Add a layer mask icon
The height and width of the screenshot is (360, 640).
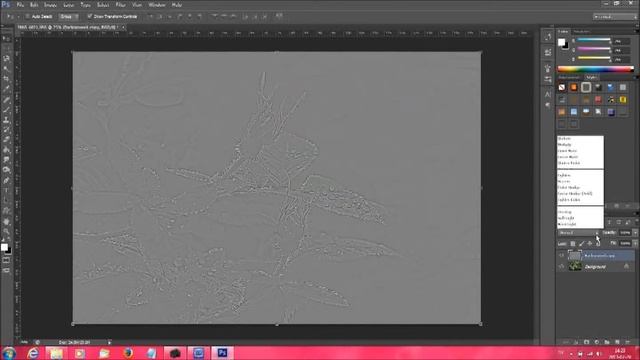587,342
